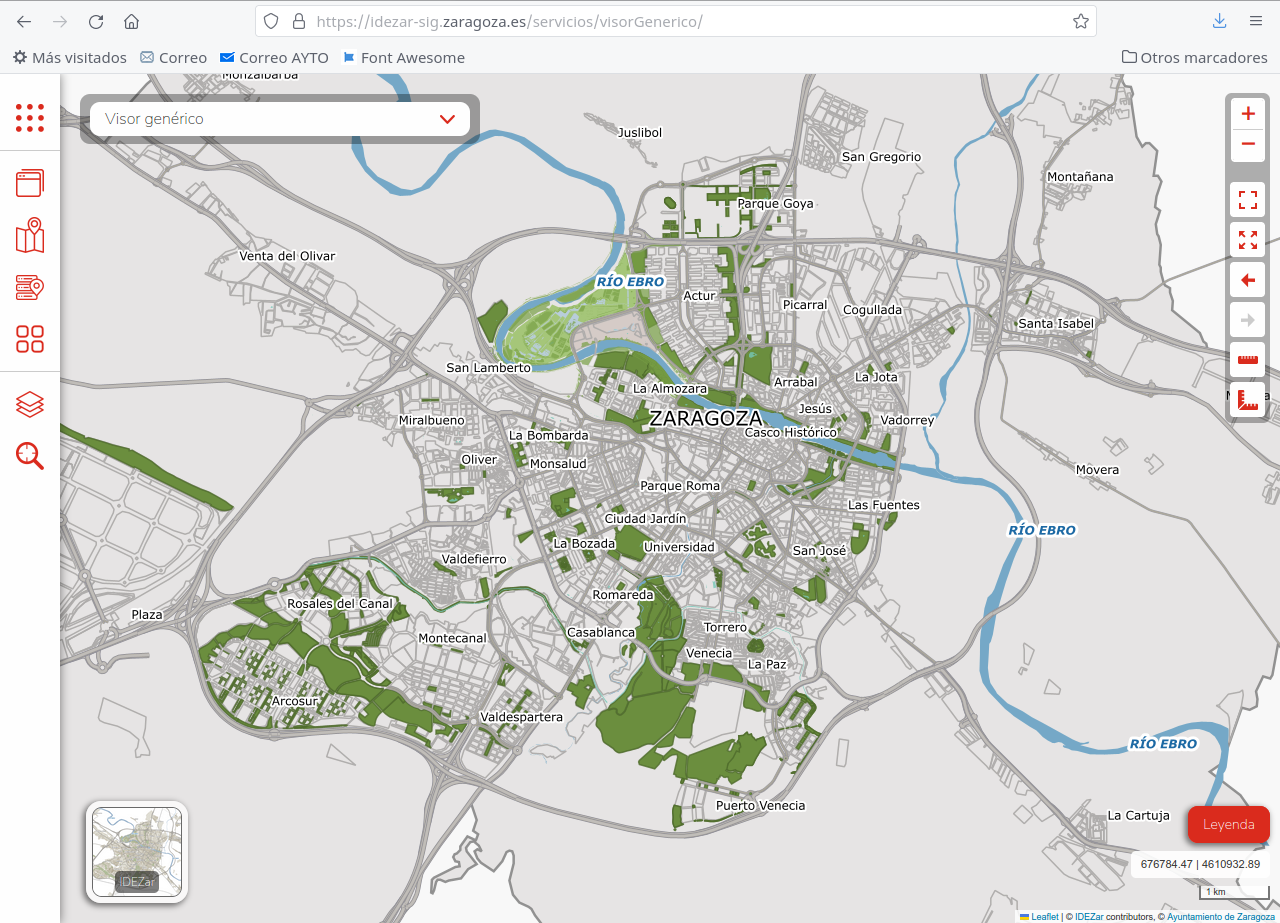Activate the magnifier zoom-search tool
1280x923 pixels.
(30, 456)
